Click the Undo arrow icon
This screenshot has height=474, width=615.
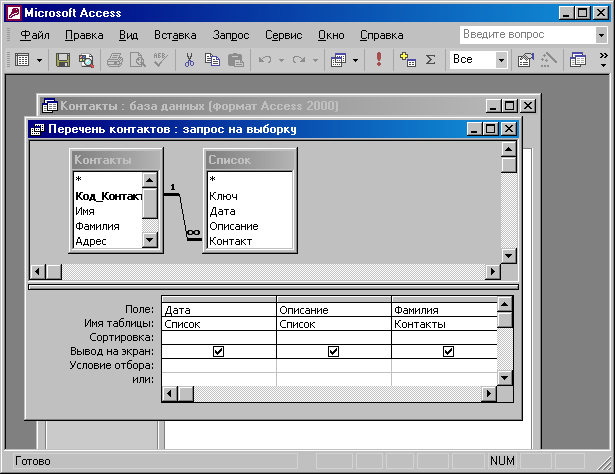tap(265, 60)
